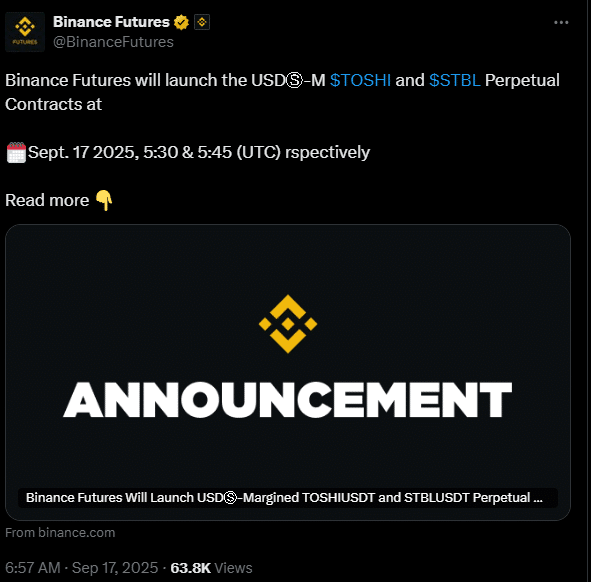The width and height of the screenshot is (591, 582).
Task: Open the TOSHIUSDT and STBLUSDT card title
Action: pyautogui.click(x=284, y=498)
